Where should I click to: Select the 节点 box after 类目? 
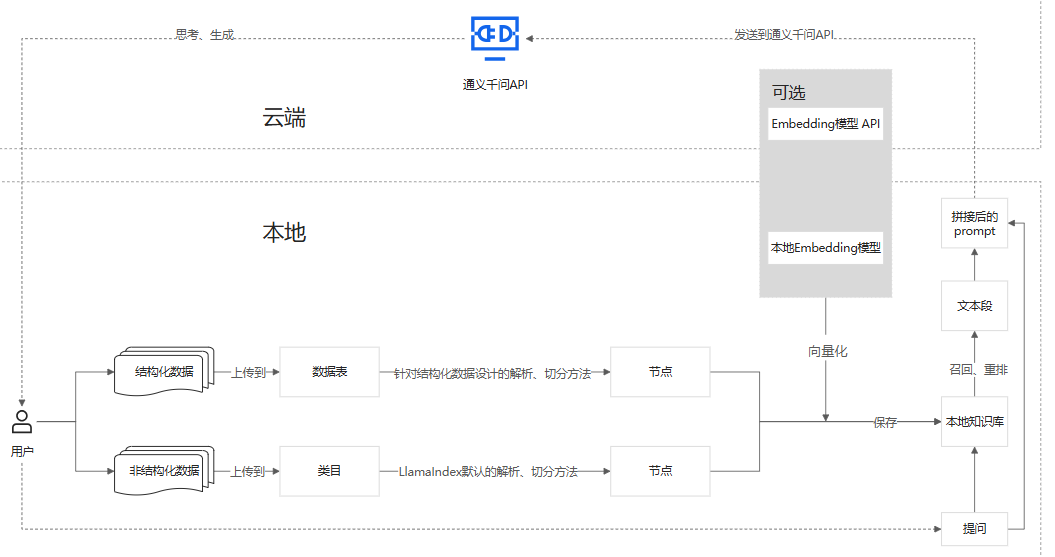click(x=660, y=471)
